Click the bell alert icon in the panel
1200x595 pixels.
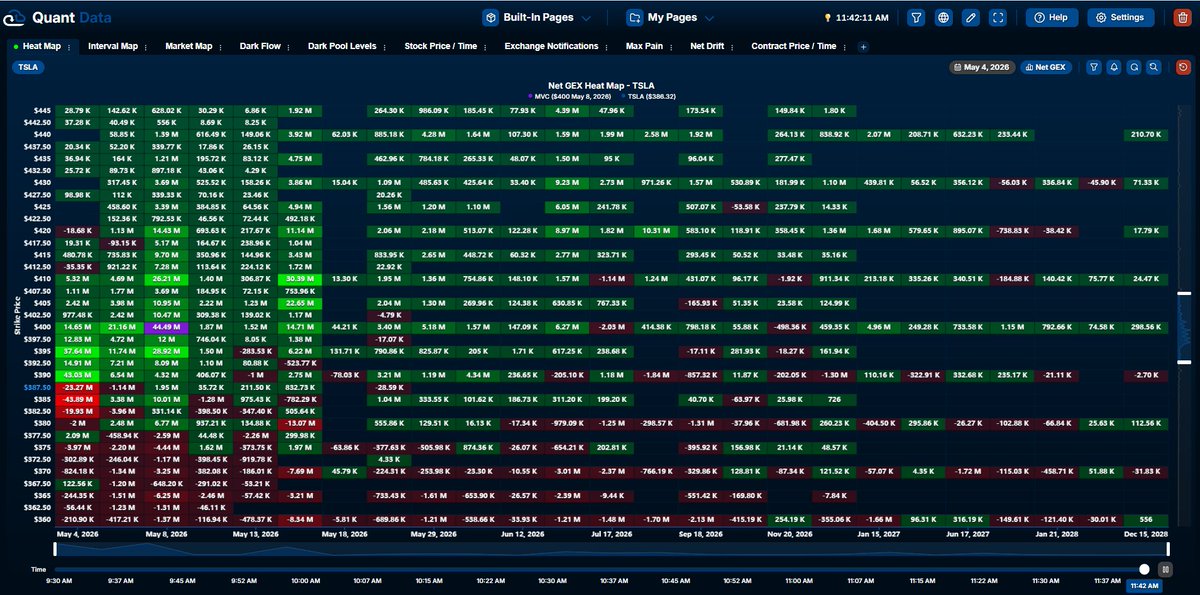[1114, 67]
